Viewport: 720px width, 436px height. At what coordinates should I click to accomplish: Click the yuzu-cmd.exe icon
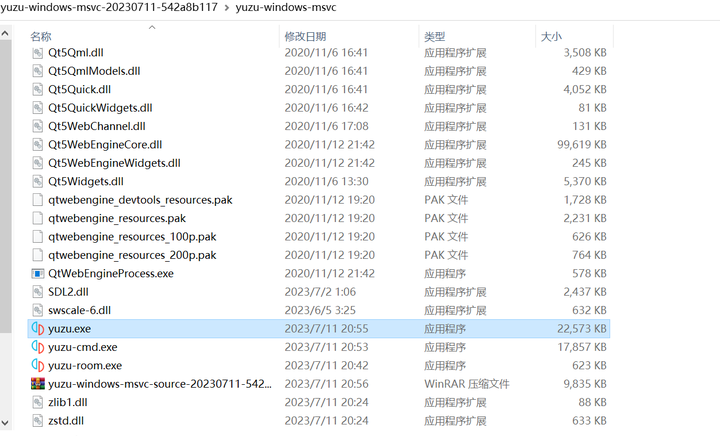tap(38, 347)
